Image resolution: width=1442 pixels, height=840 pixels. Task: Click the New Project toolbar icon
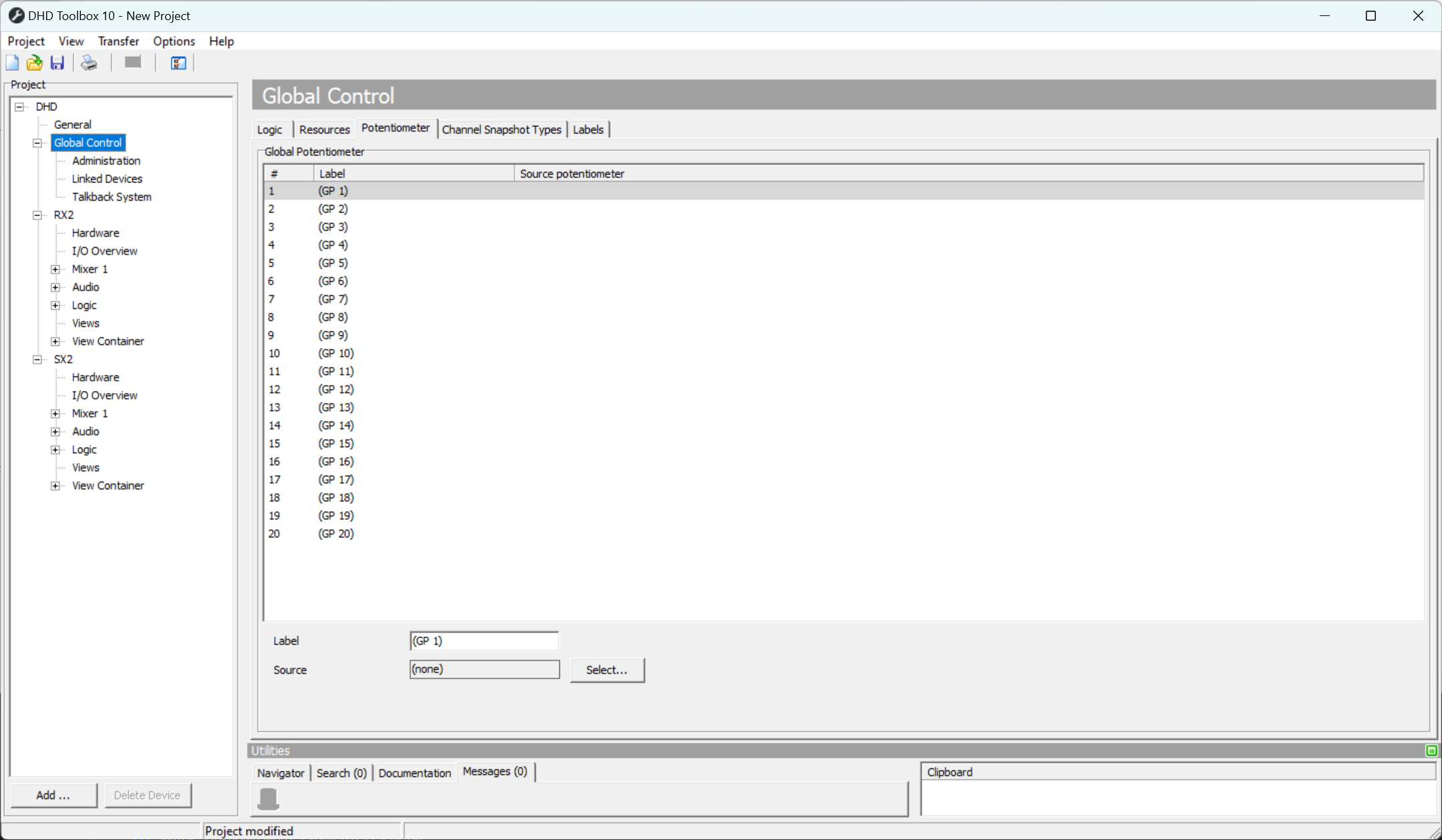pos(12,63)
